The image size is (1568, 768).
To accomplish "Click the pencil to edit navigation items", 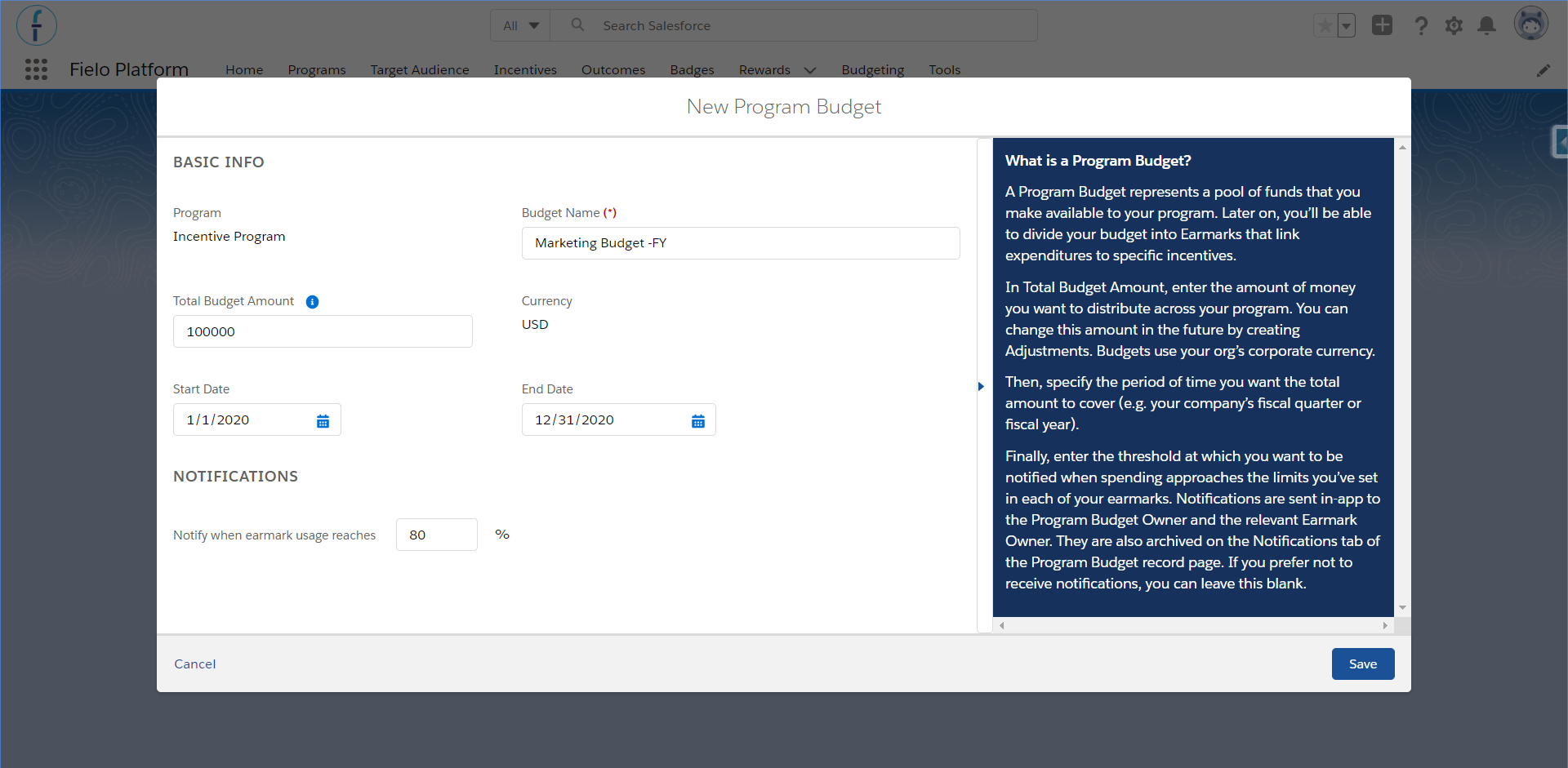I will pyautogui.click(x=1543, y=70).
